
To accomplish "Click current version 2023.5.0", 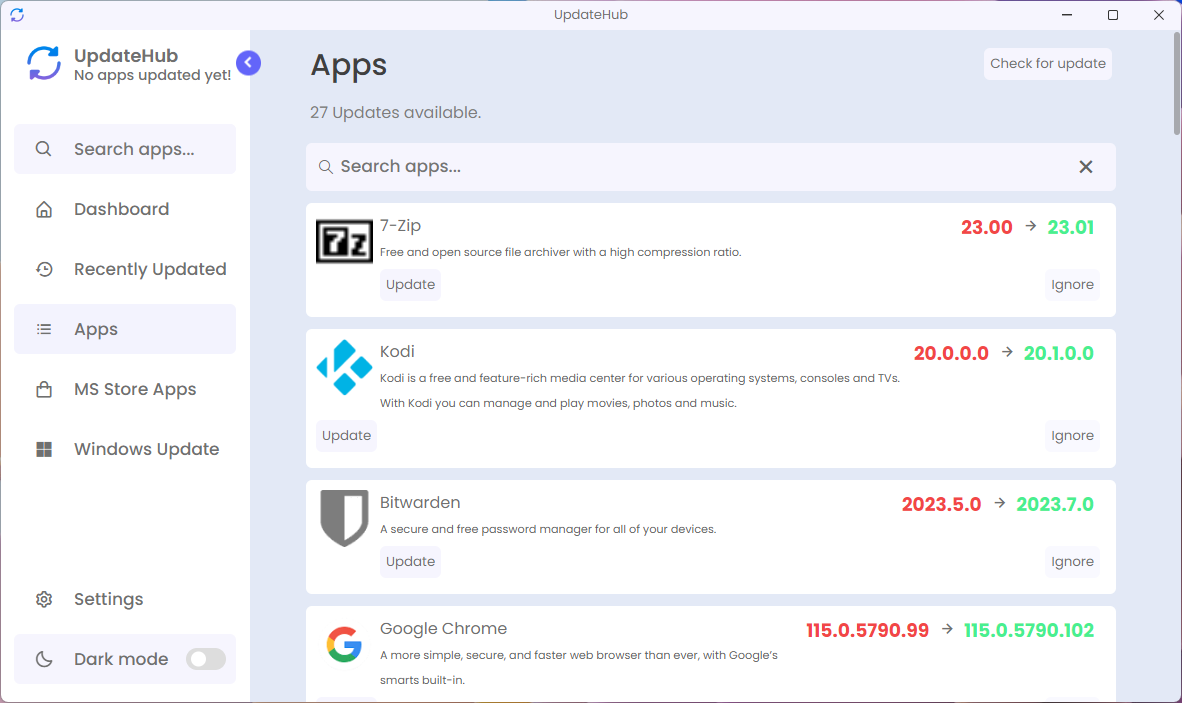I will coord(942,504).
